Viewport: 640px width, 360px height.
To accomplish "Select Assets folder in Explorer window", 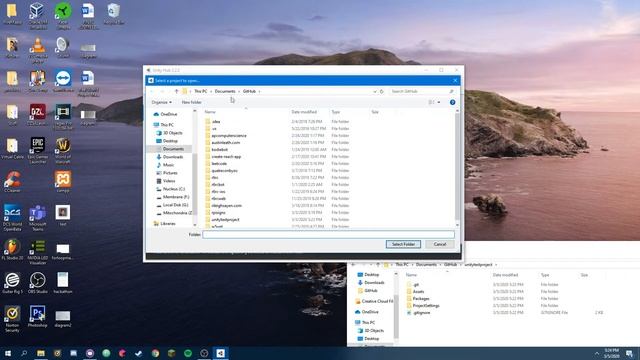I will pos(418,292).
